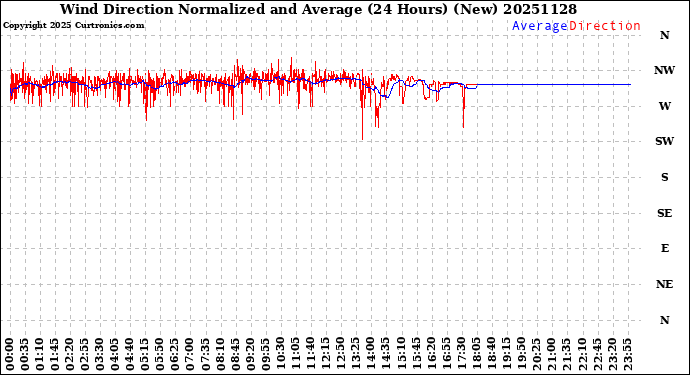Click the 'SW' direction axis label
The height and width of the screenshot is (375, 690).
(664, 141)
